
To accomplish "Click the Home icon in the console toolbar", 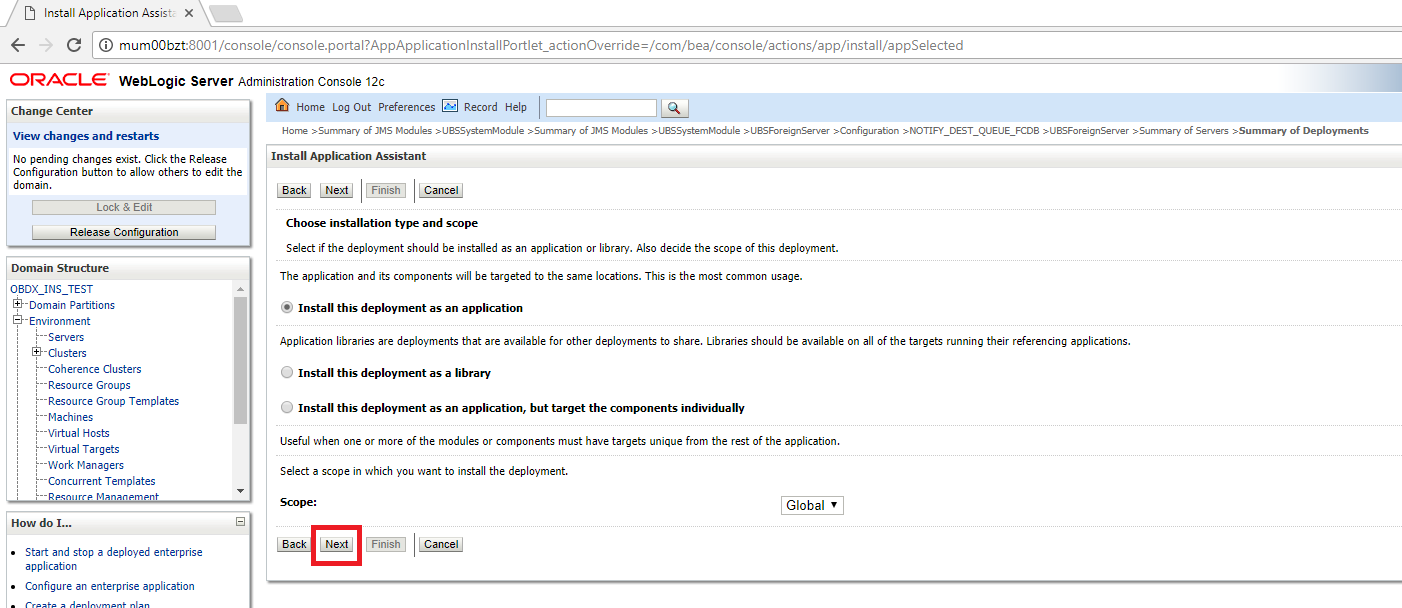I will tap(282, 106).
